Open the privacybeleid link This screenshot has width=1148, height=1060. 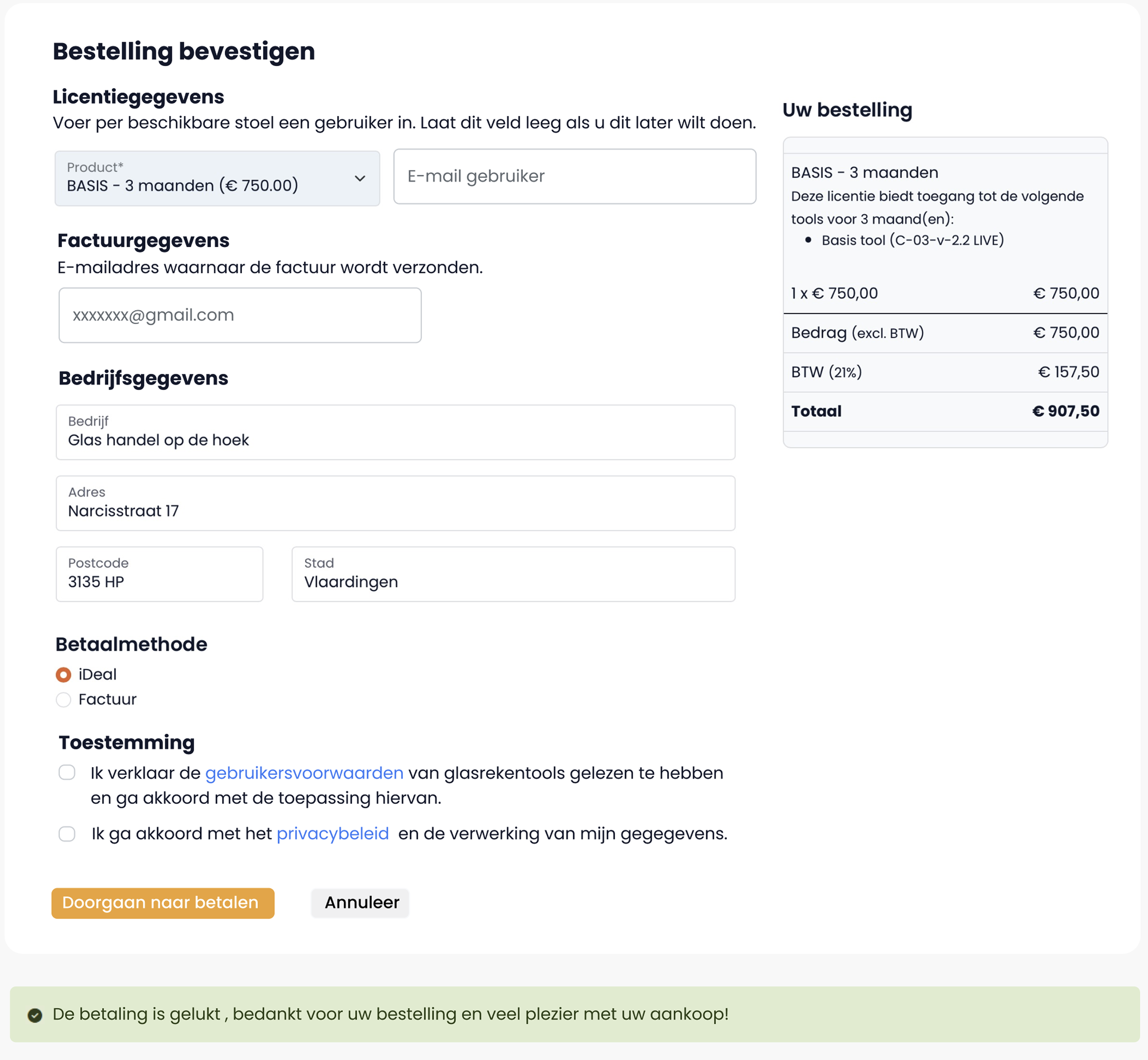(x=332, y=834)
